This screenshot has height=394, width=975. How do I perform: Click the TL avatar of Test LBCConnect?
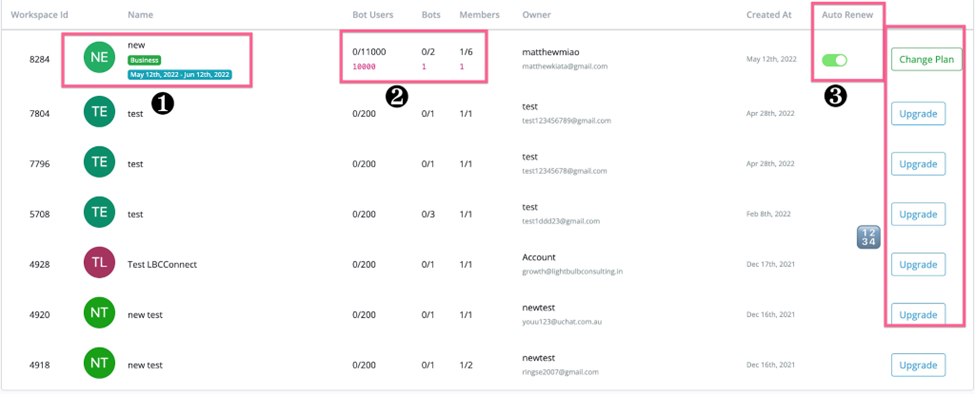tap(99, 263)
